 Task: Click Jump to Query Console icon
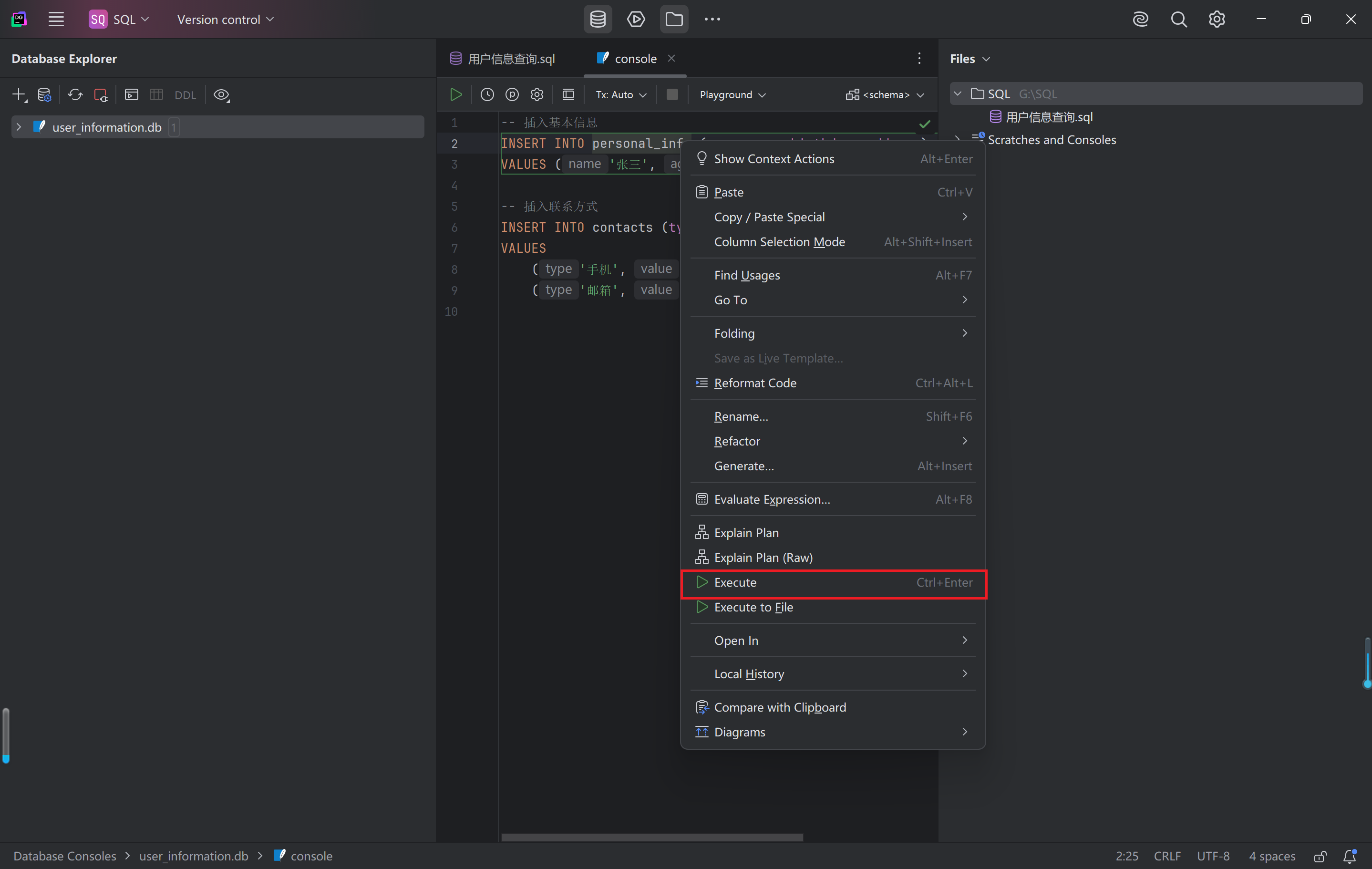pyautogui.click(x=132, y=94)
